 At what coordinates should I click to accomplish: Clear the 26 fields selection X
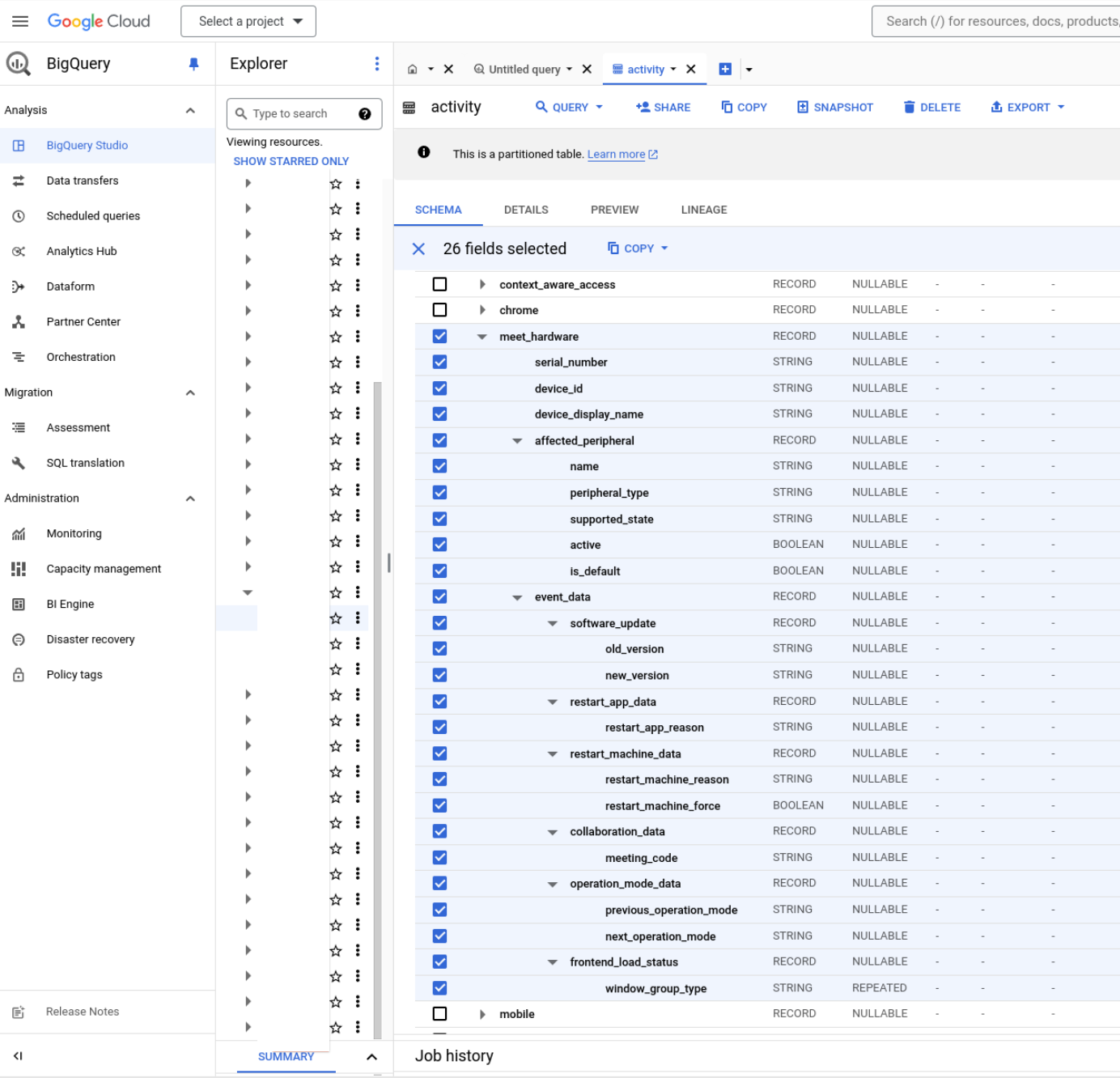(x=418, y=249)
